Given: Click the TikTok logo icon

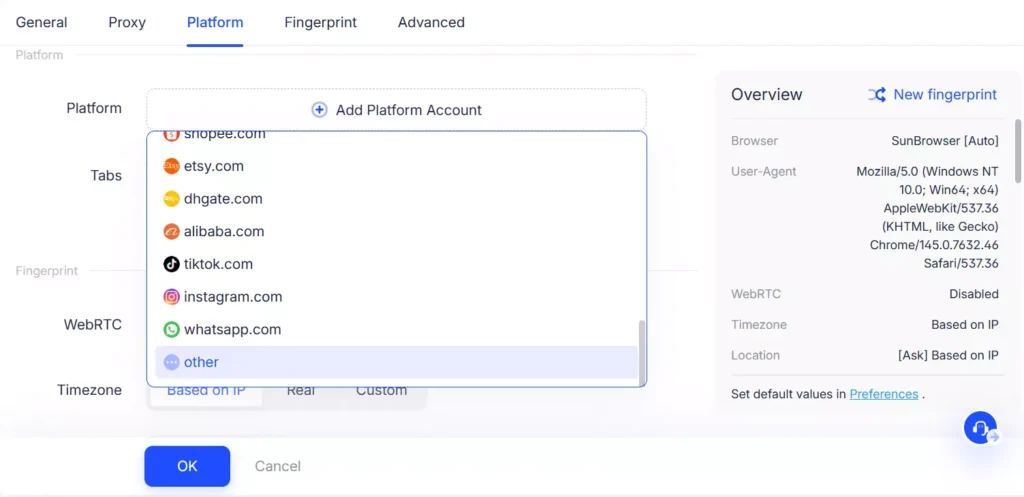Looking at the screenshot, I should 172,264.
